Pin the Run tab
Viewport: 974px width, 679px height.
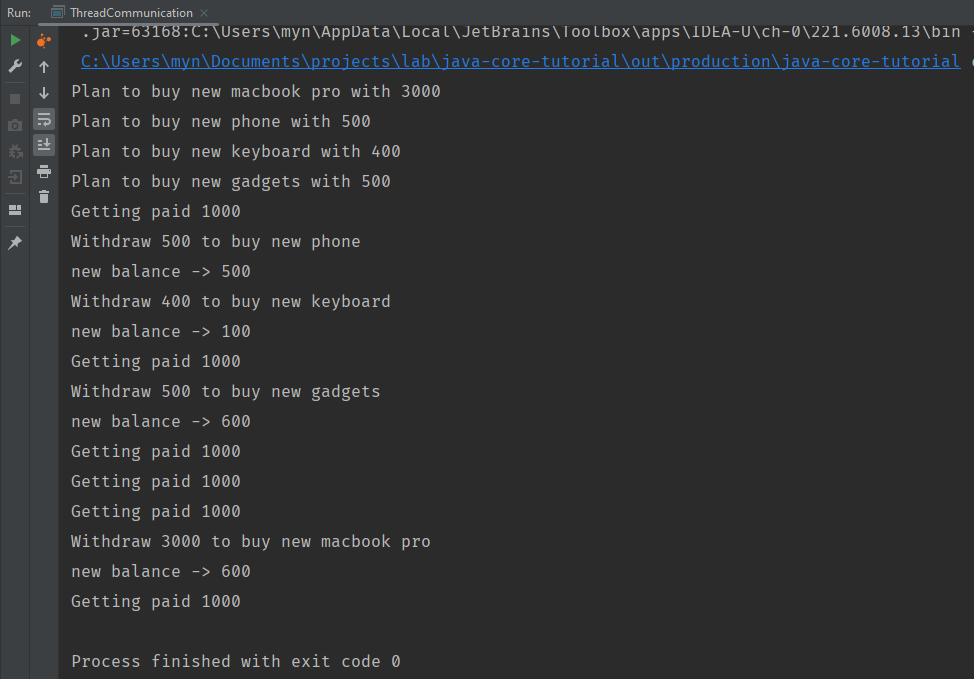(15, 242)
